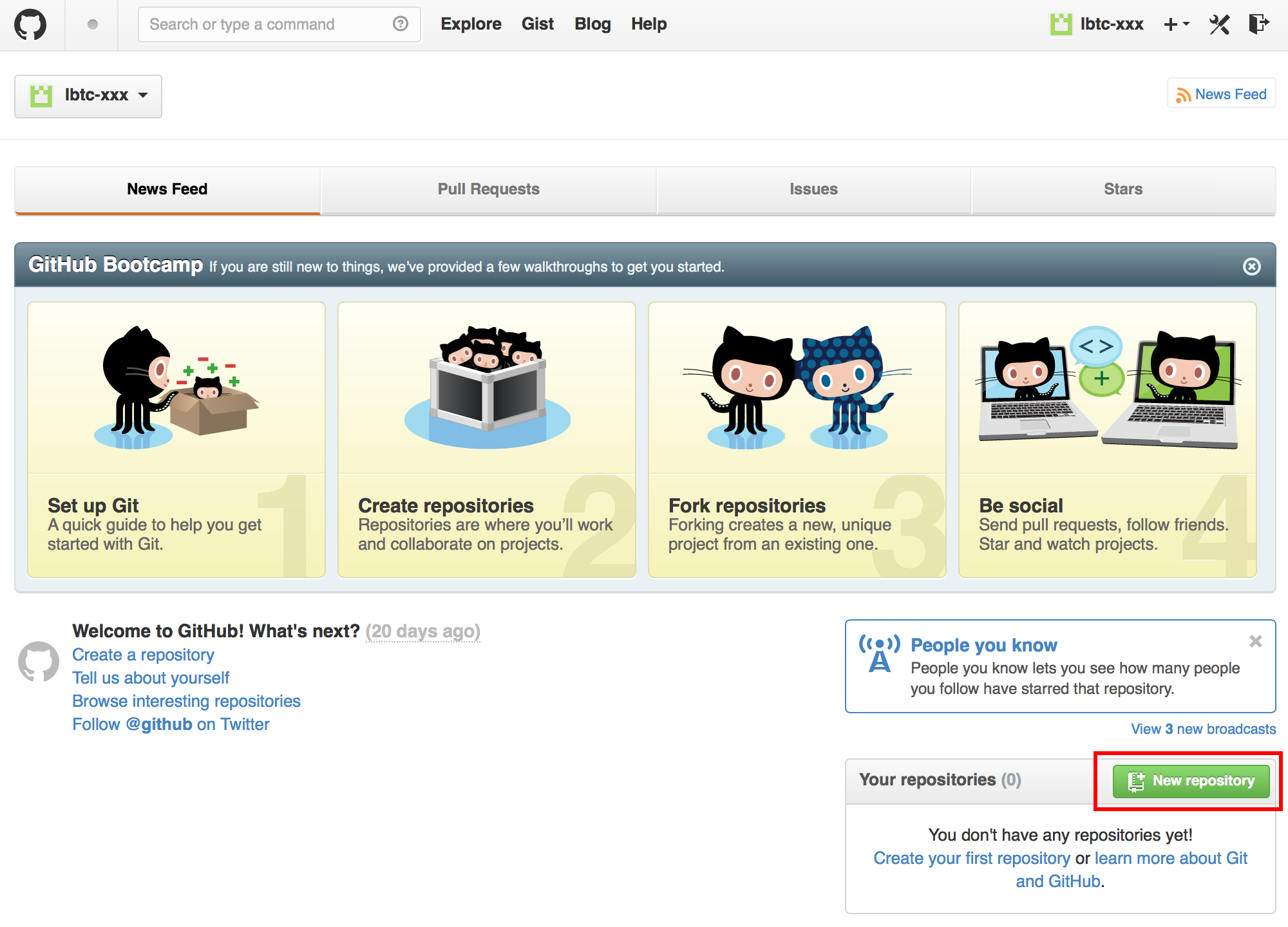This screenshot has height=927, width=1288.
Task: Select the News Feed tab
Action: (x=167, y=190)
